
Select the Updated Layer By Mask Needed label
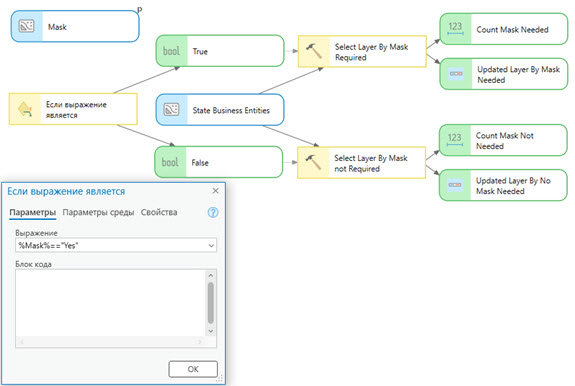tap(519, 74)
